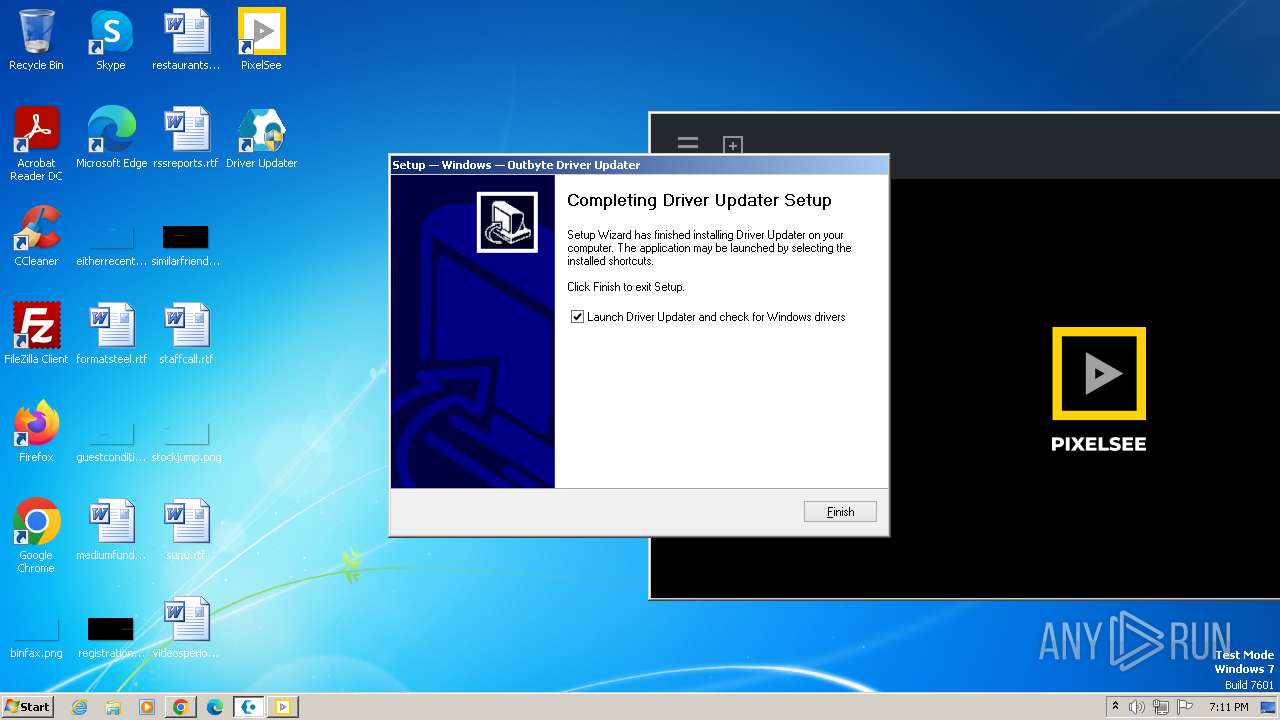1280x720 pixels.
Task: Select the sunu.rtf document icon
Action: [x=186, y=530]
